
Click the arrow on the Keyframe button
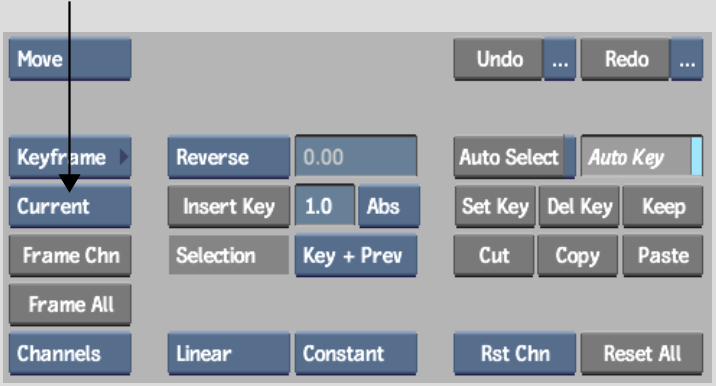pyautogui.click(x=123, y=157)
